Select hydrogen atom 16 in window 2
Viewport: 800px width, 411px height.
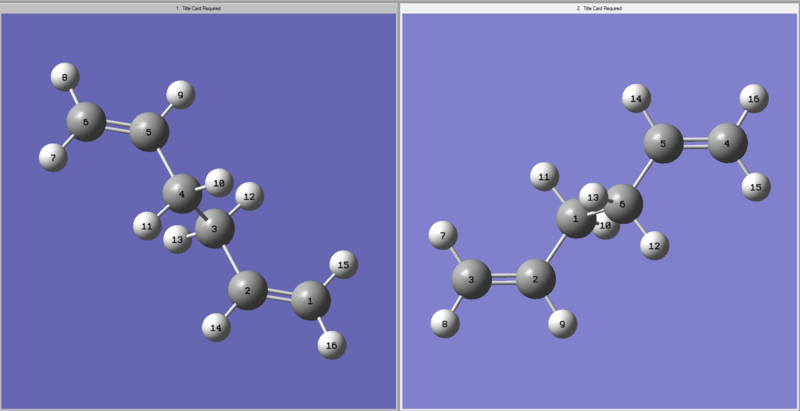754,98
